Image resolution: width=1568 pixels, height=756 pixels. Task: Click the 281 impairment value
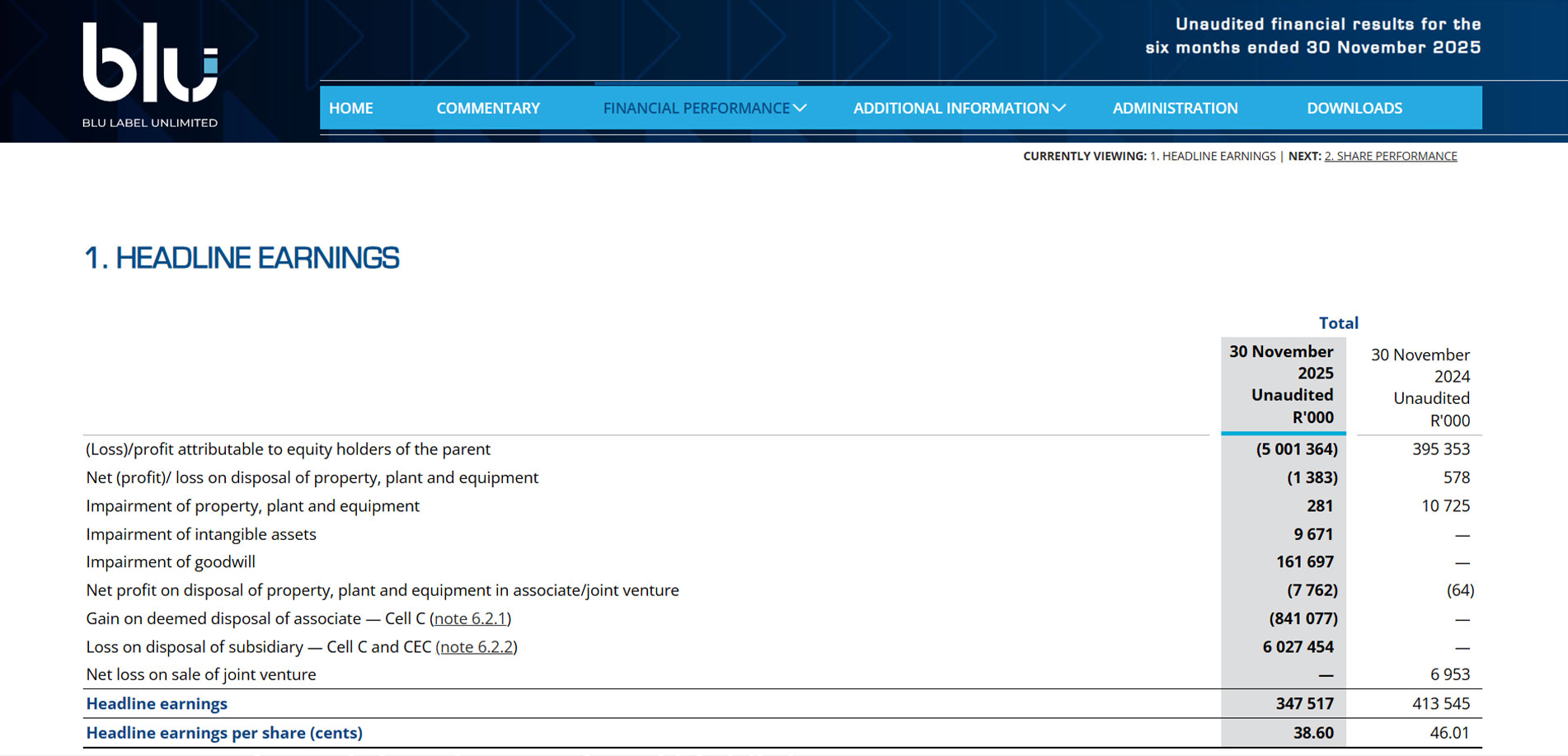point(1320,506)
